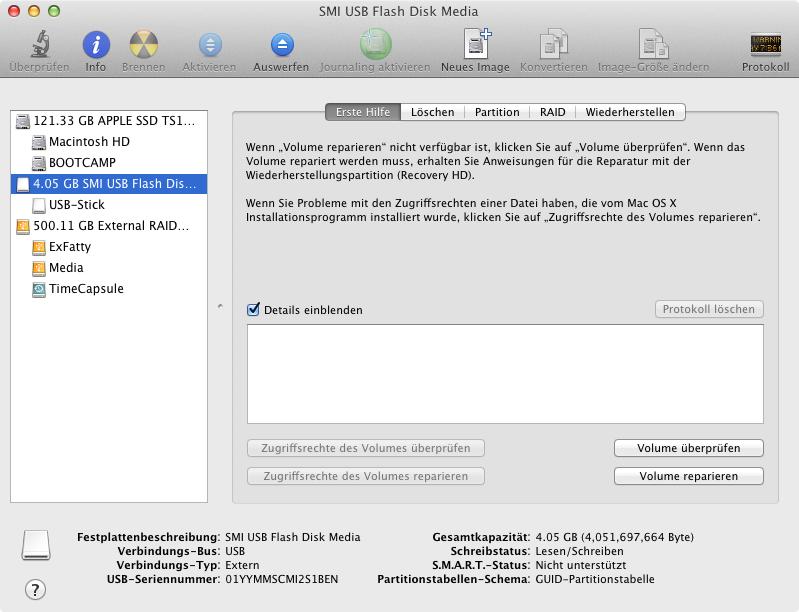799x612 pixels.
Task: Click the Überprüfen microscope toolbar icon
Action: 40,44
